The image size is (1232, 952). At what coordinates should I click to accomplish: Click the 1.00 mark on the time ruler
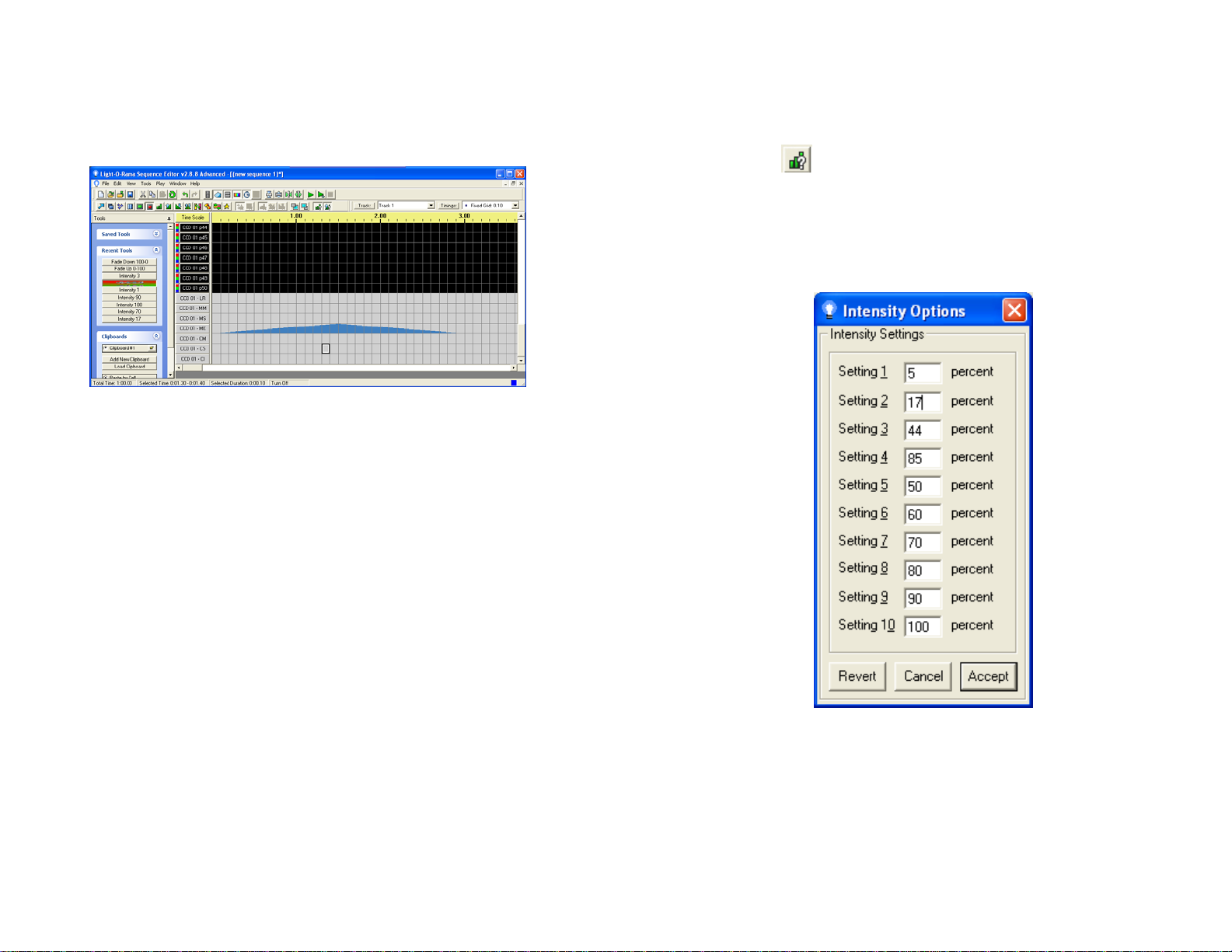tap(296, 216)
